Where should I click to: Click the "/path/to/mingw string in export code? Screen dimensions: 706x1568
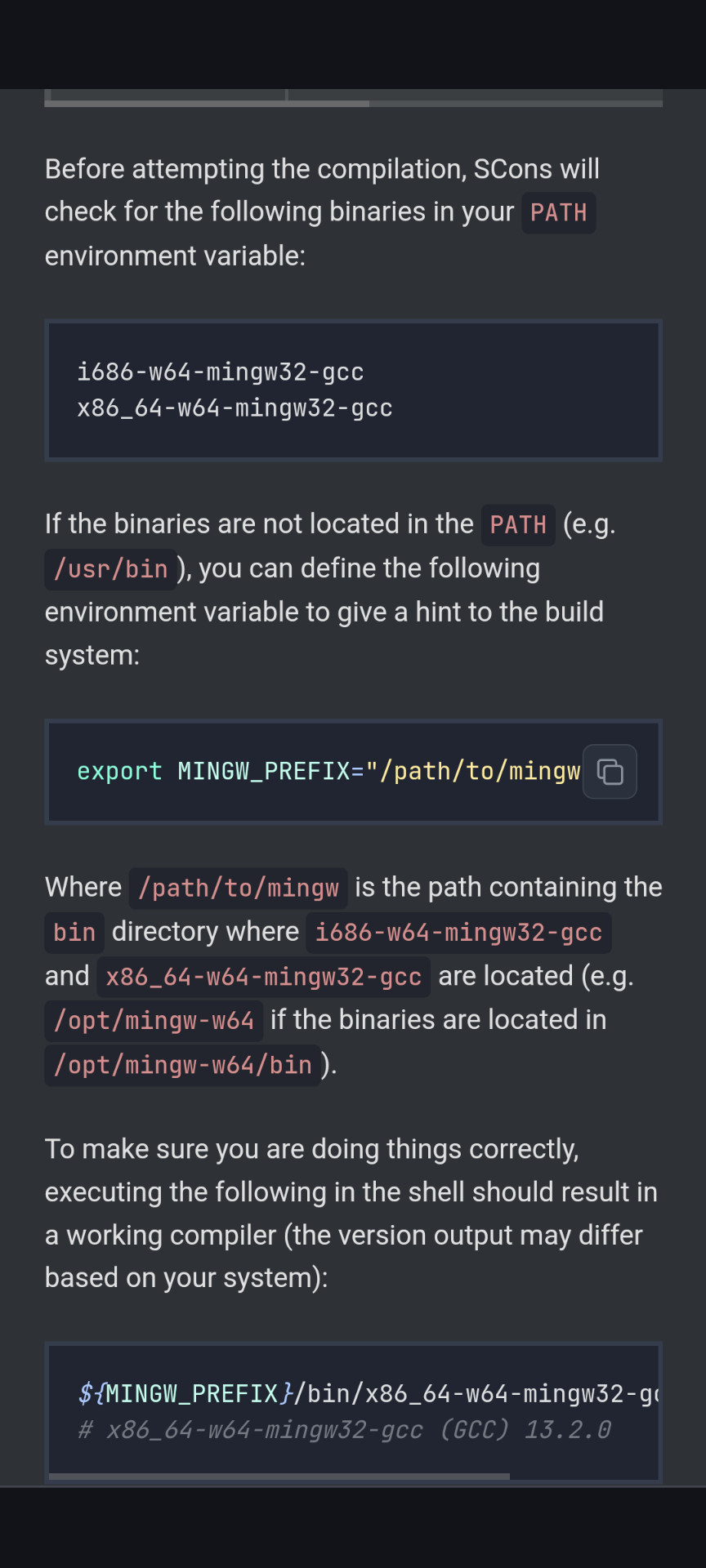[473, 772]
